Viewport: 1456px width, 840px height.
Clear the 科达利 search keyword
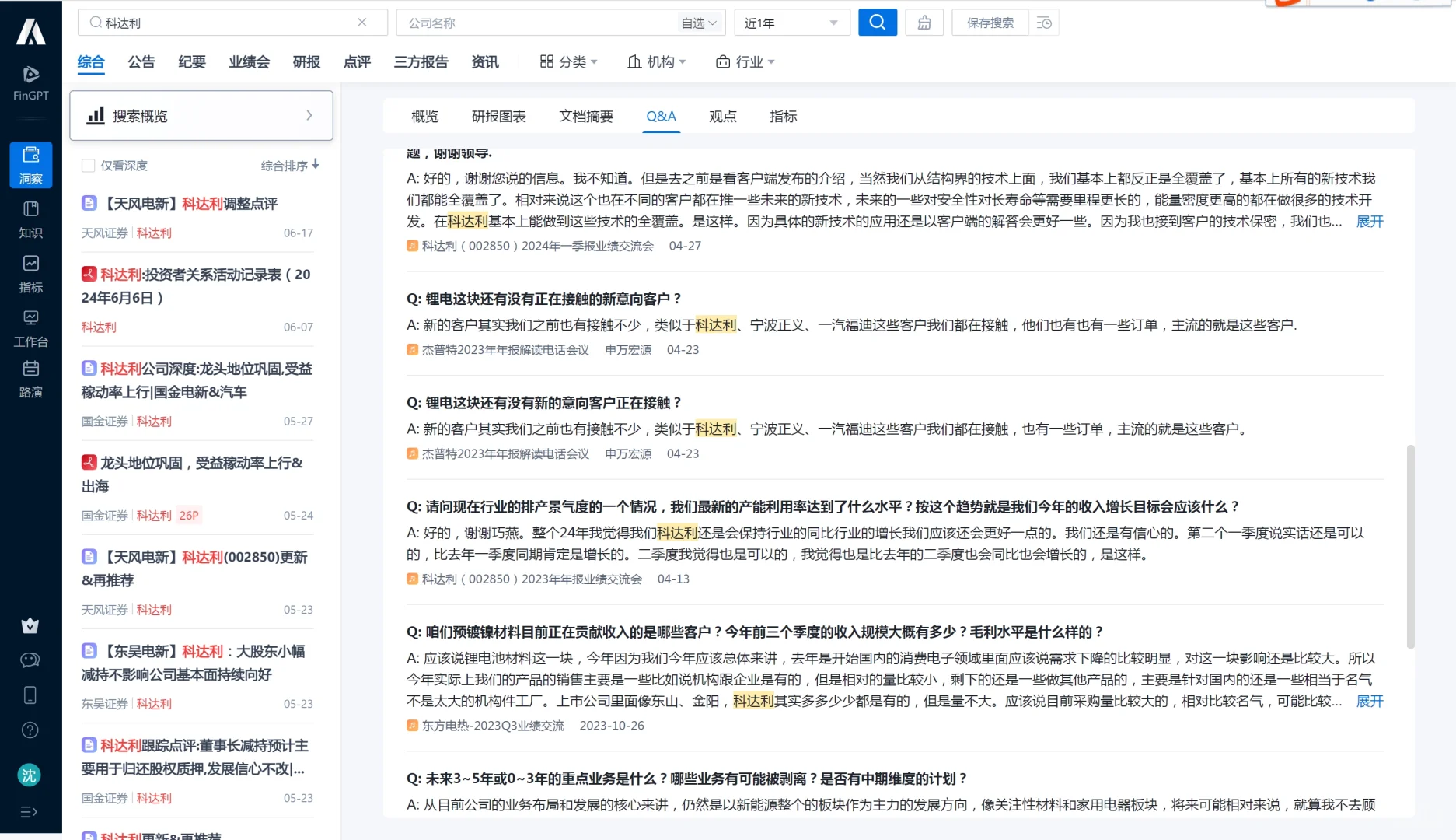pos(362,23)
